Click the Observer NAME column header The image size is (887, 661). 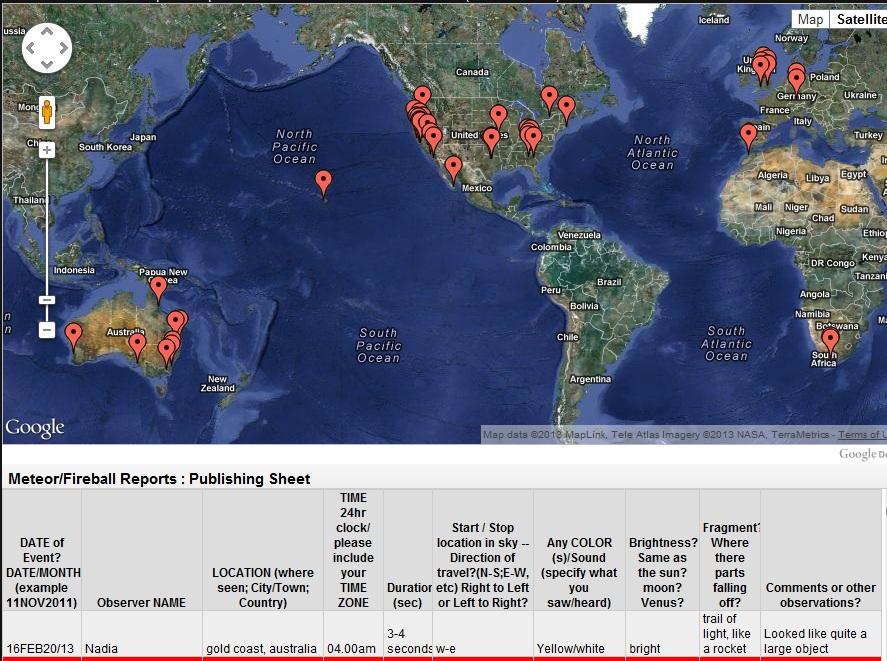(141, 603)
